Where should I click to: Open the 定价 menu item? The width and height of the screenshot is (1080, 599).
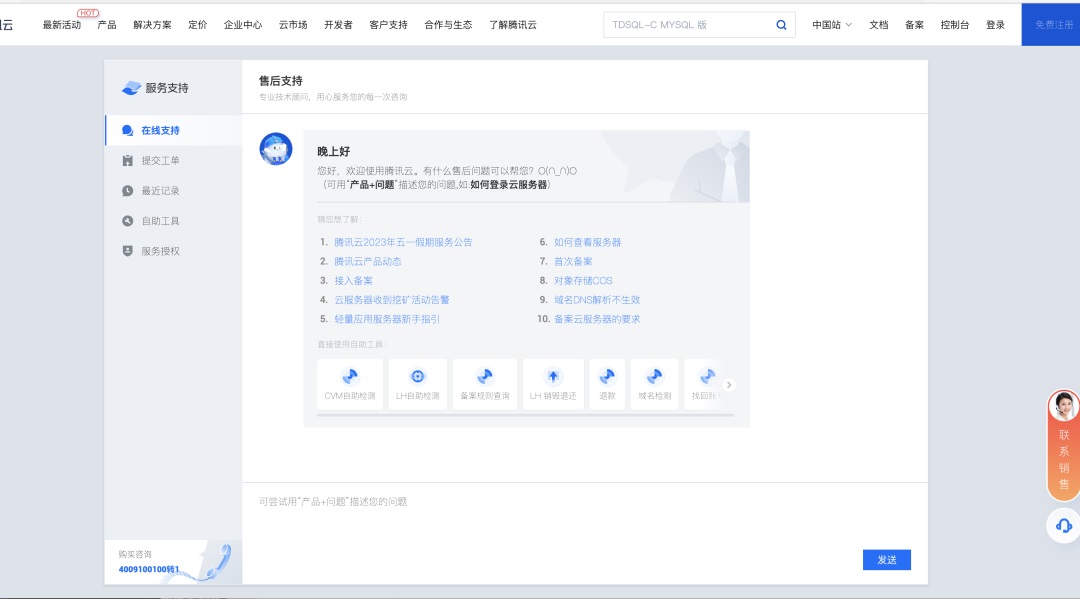[198, 25]
